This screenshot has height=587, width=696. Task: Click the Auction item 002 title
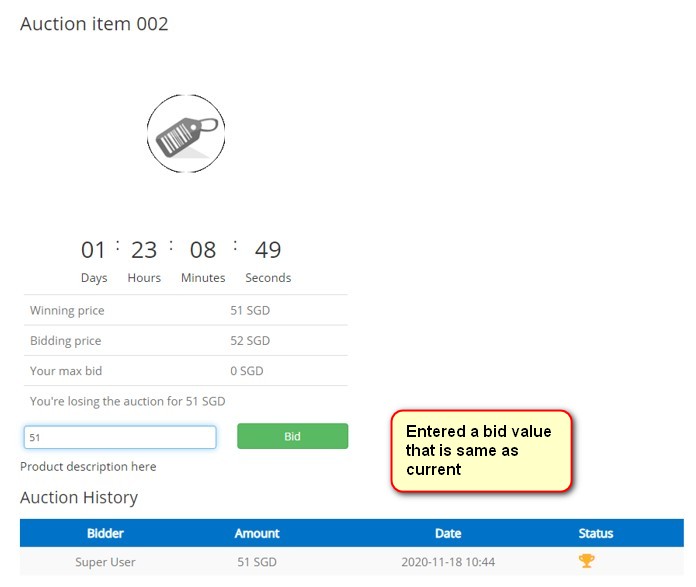pyautogui.click(x=94, y=24)
